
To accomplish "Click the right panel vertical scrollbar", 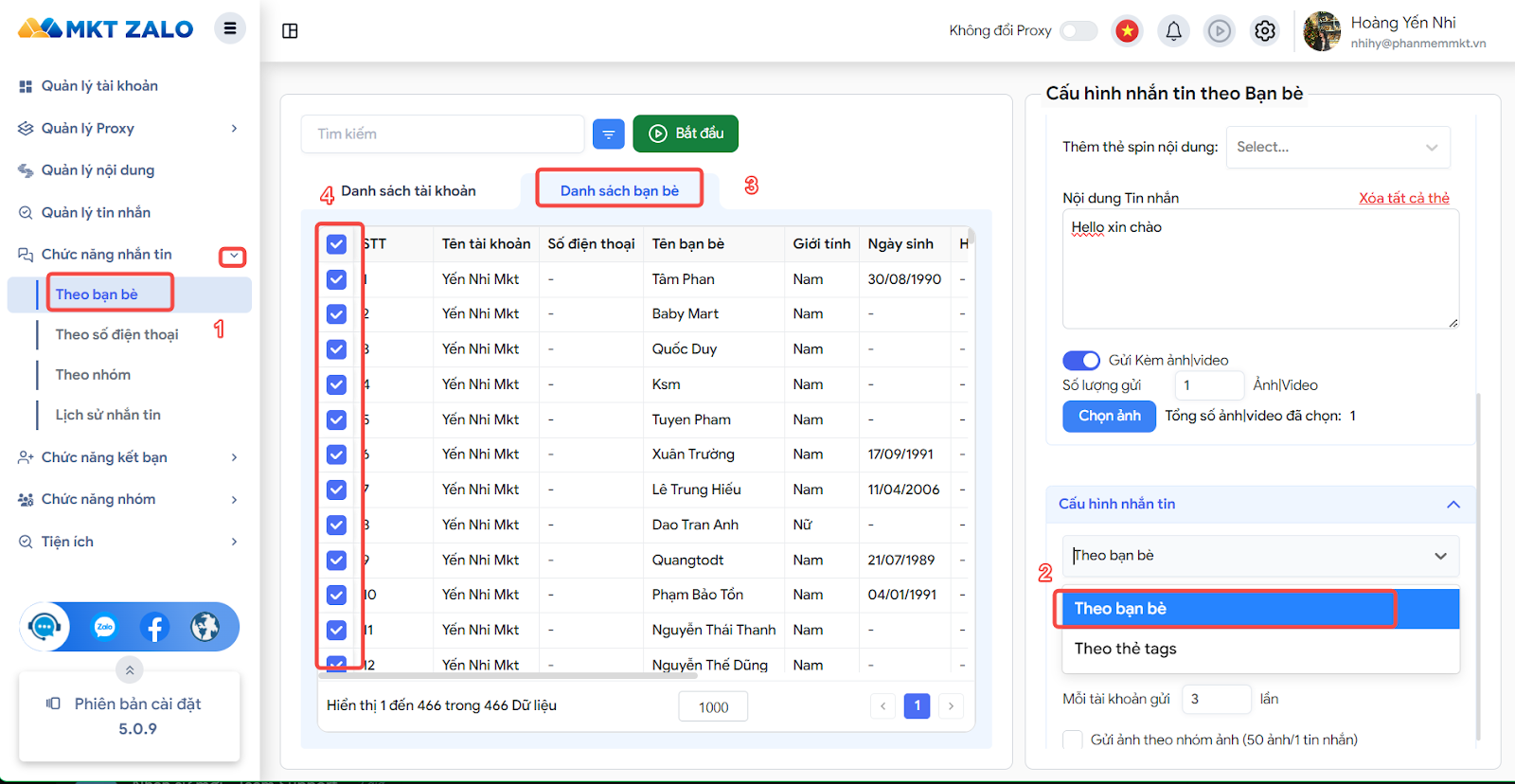I will (1478, 566).
